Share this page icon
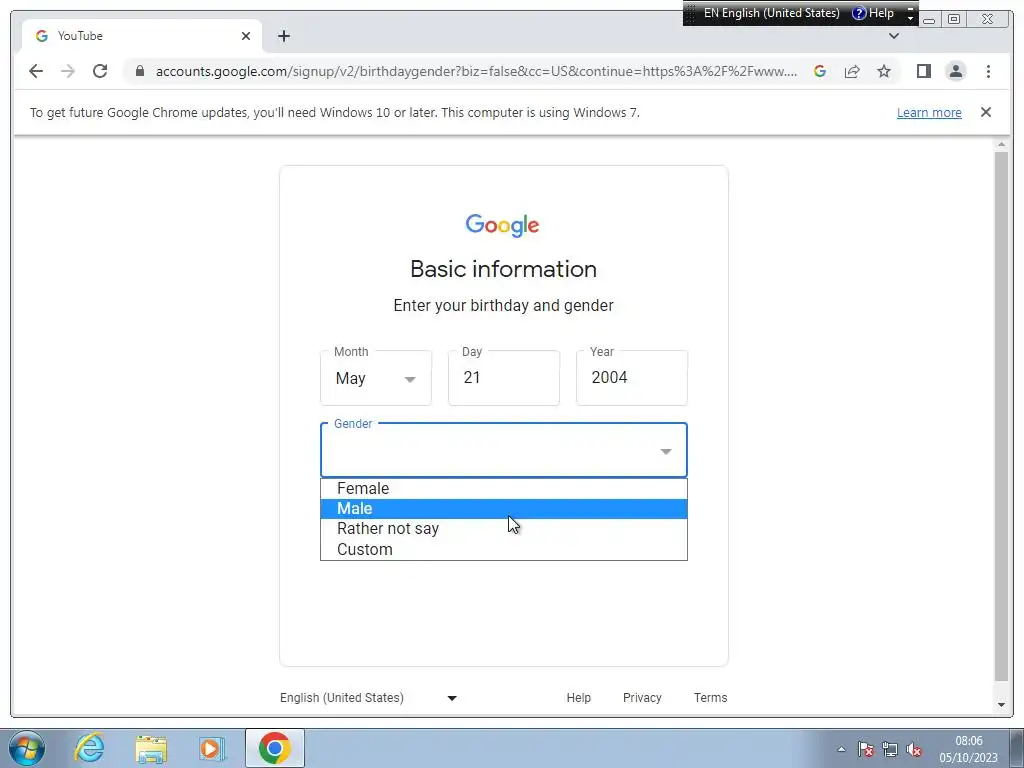The image size is (1024, 768). click(x=852, y=71)
